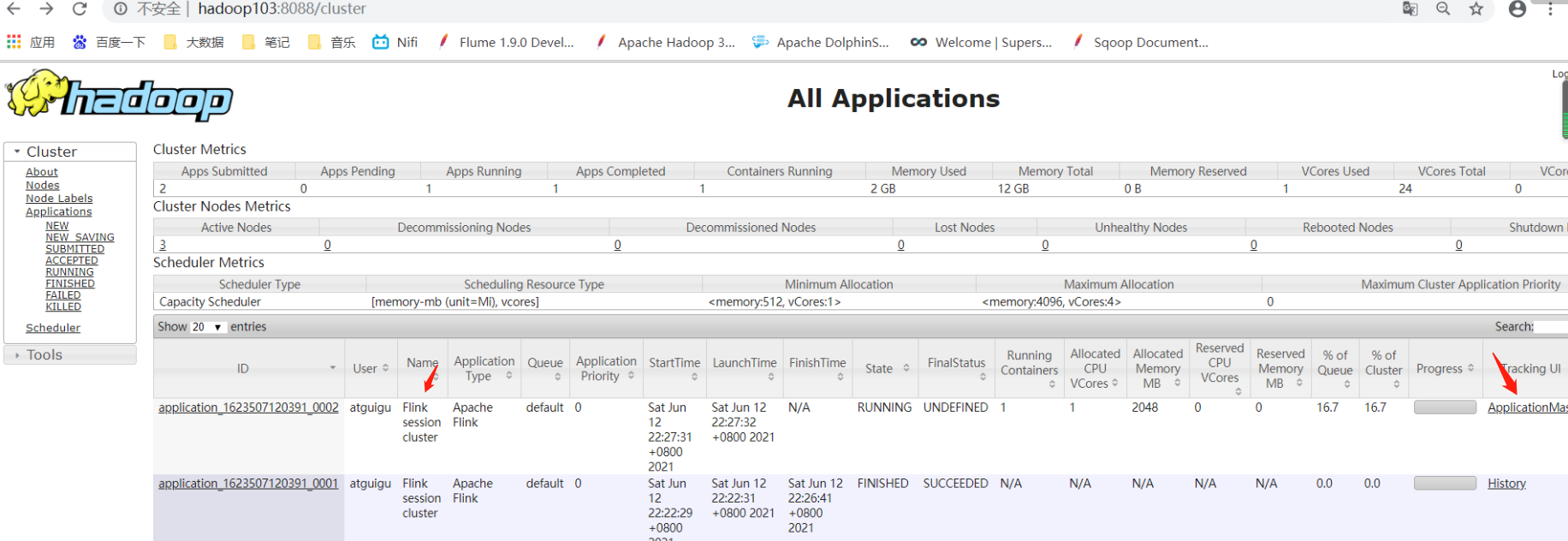
Task: Filter applications by NEW_SAVING state
Action: [x=80, y=237]
